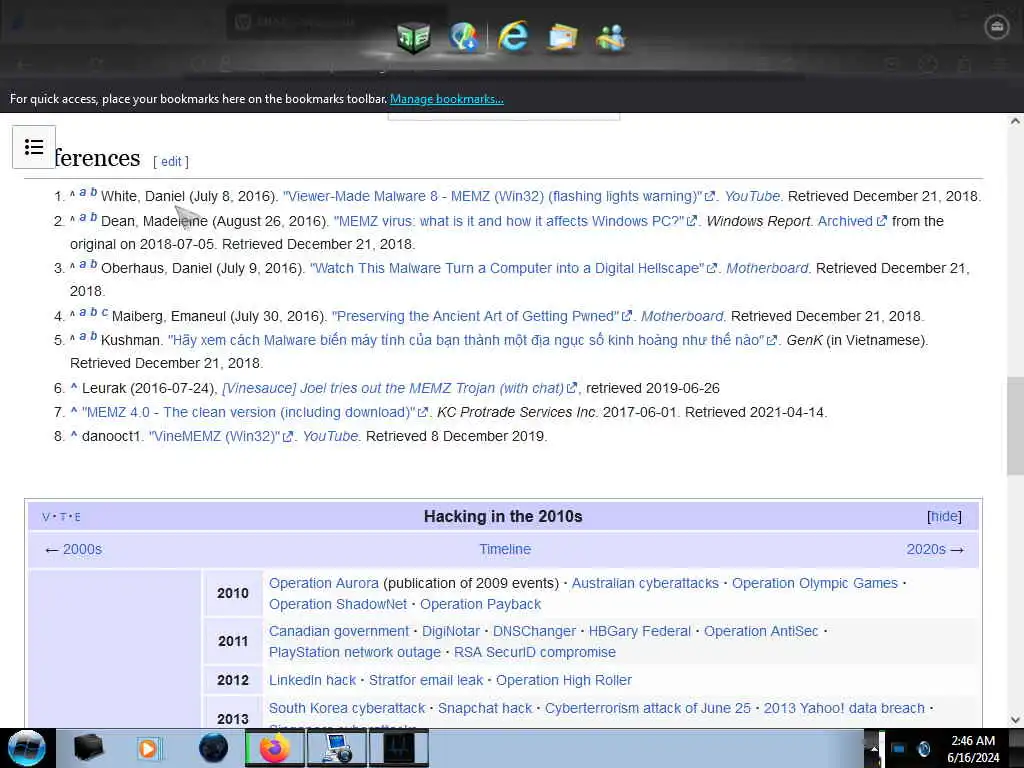View the template via V link
The width and height of the screenshot is (1024, 768).
point(46,517)
